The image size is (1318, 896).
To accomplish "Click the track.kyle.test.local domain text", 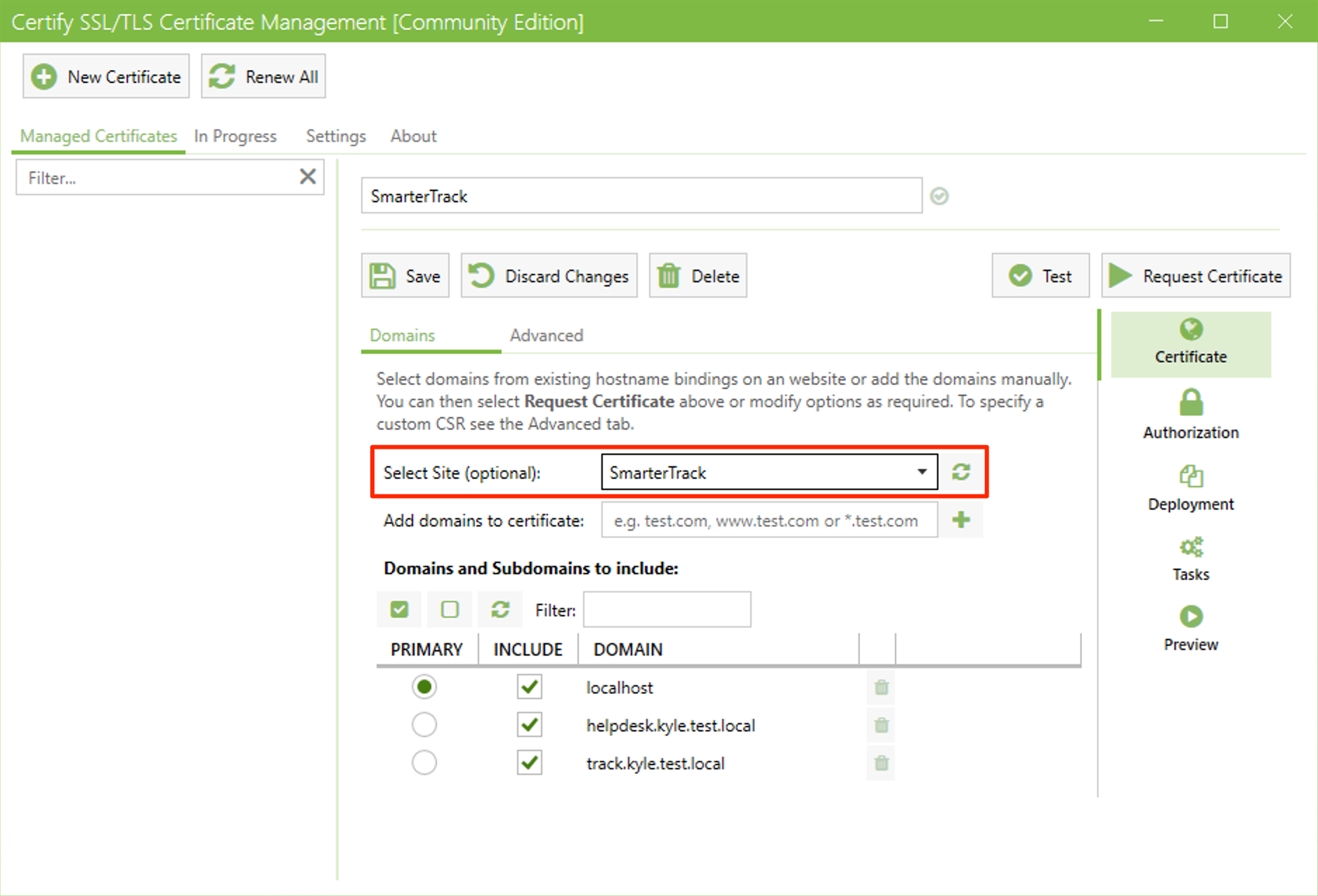I will pyautogui.click(x=655, y=763).
